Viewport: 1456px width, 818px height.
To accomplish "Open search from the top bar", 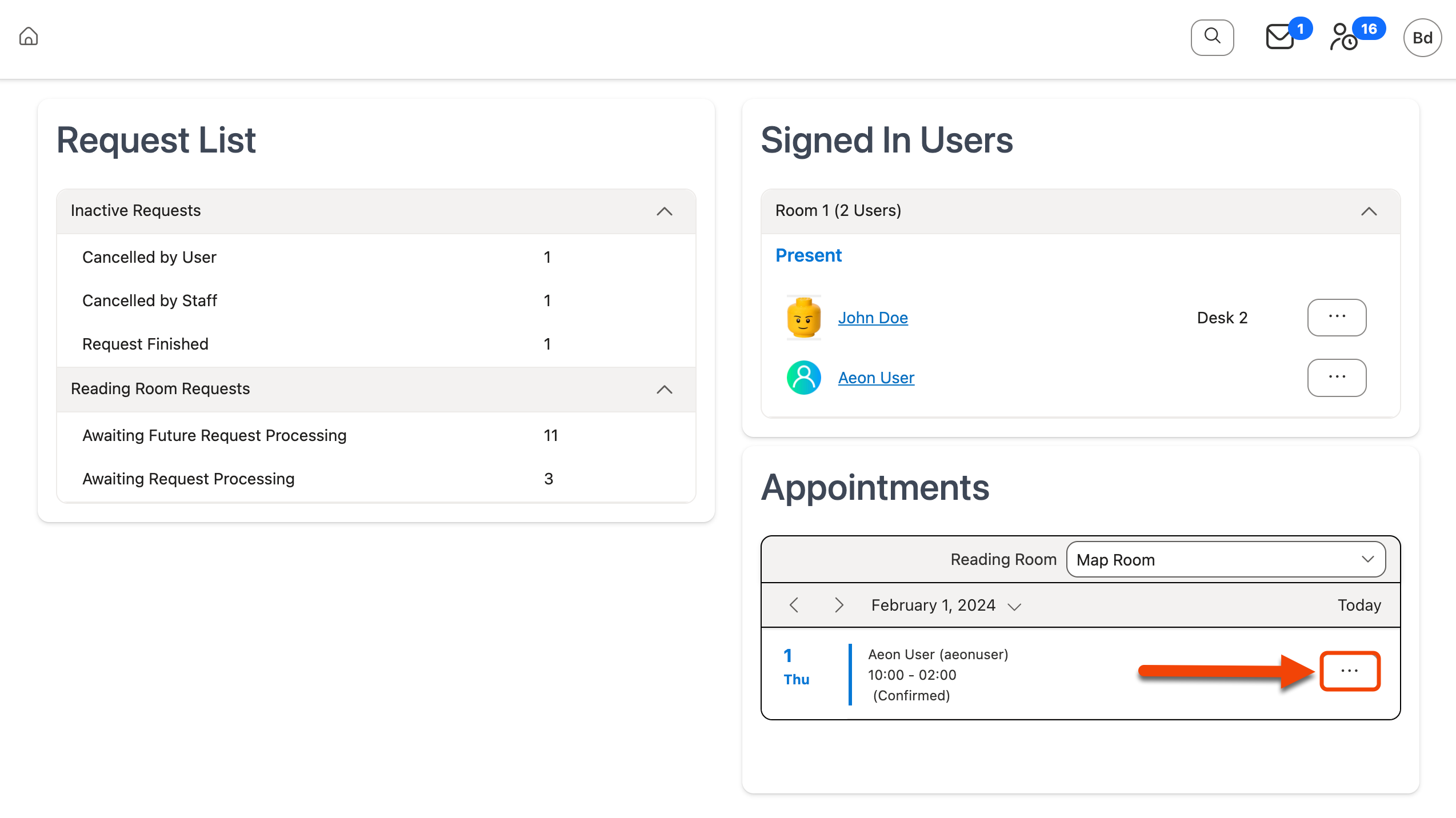I will pos(1212,37).
